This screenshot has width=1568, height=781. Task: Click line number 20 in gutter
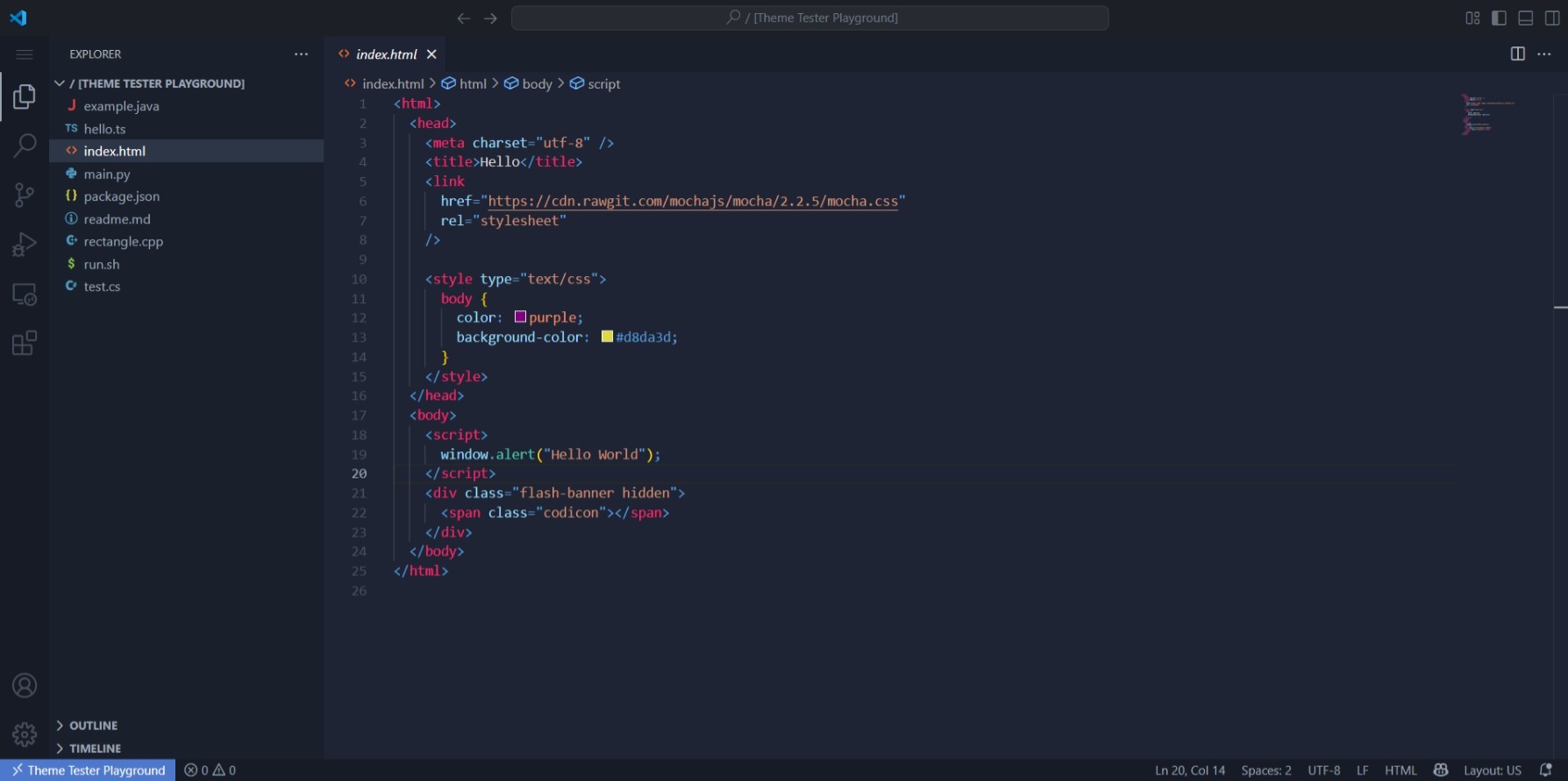click(x=360, y=473)
